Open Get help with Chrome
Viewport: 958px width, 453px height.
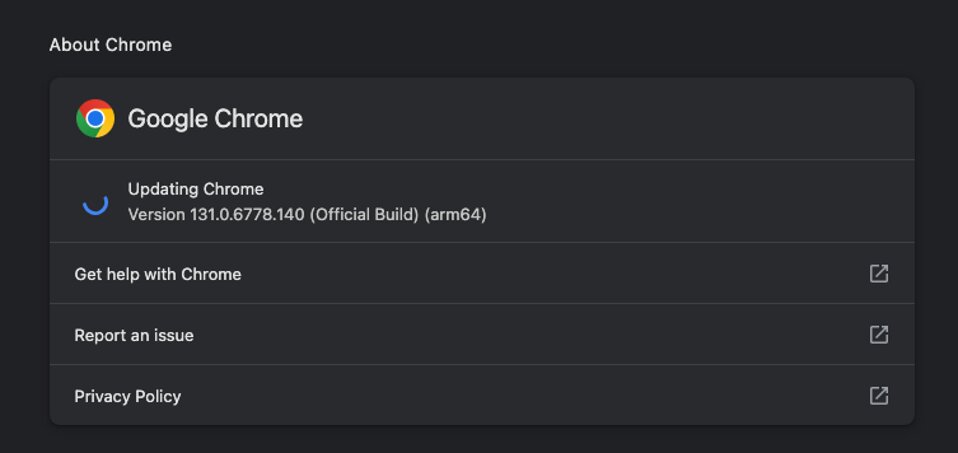158,274
